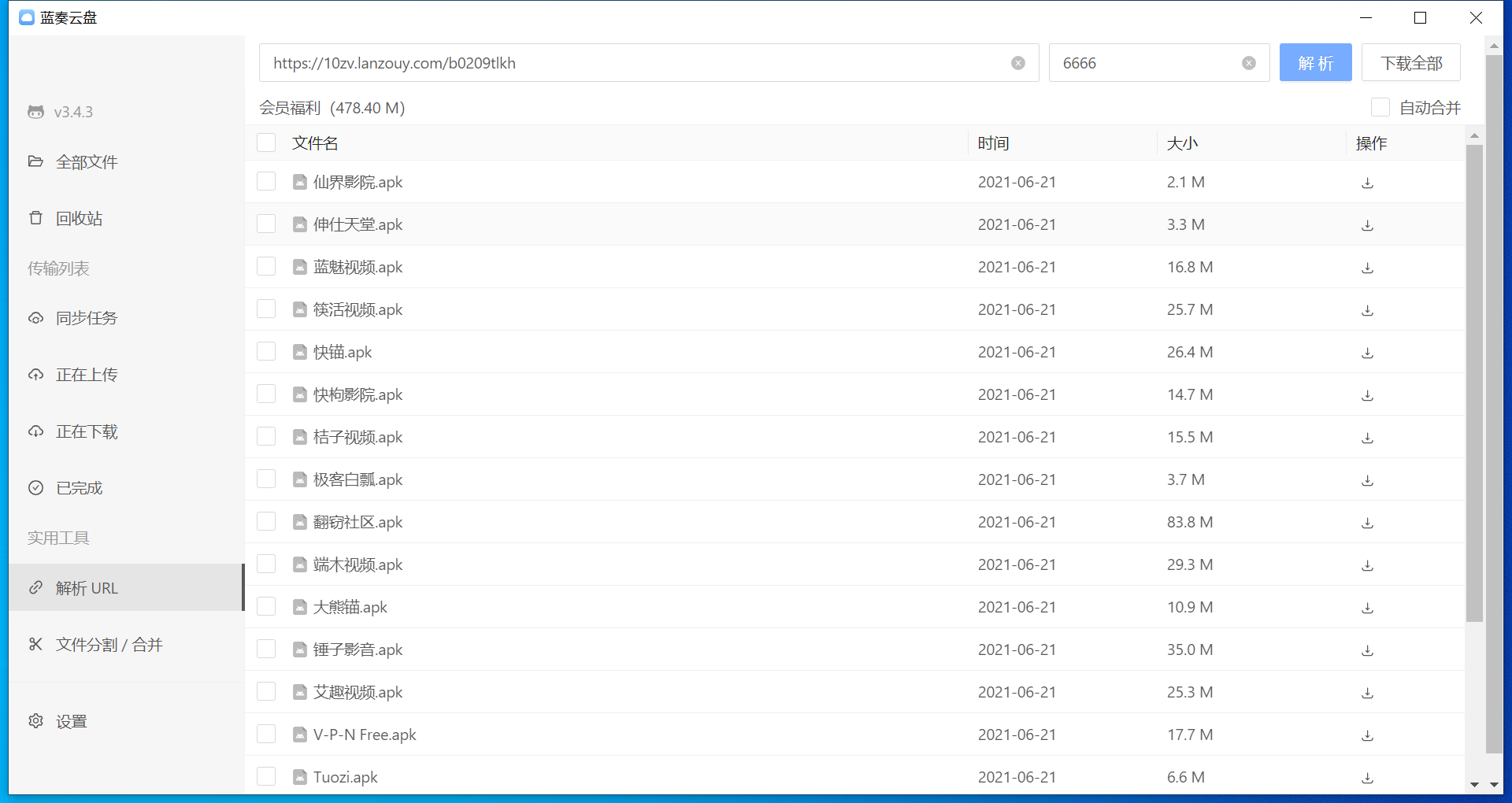
Task: Click the file name 大熊锚.apk
Action: click(x=350, y=607)
